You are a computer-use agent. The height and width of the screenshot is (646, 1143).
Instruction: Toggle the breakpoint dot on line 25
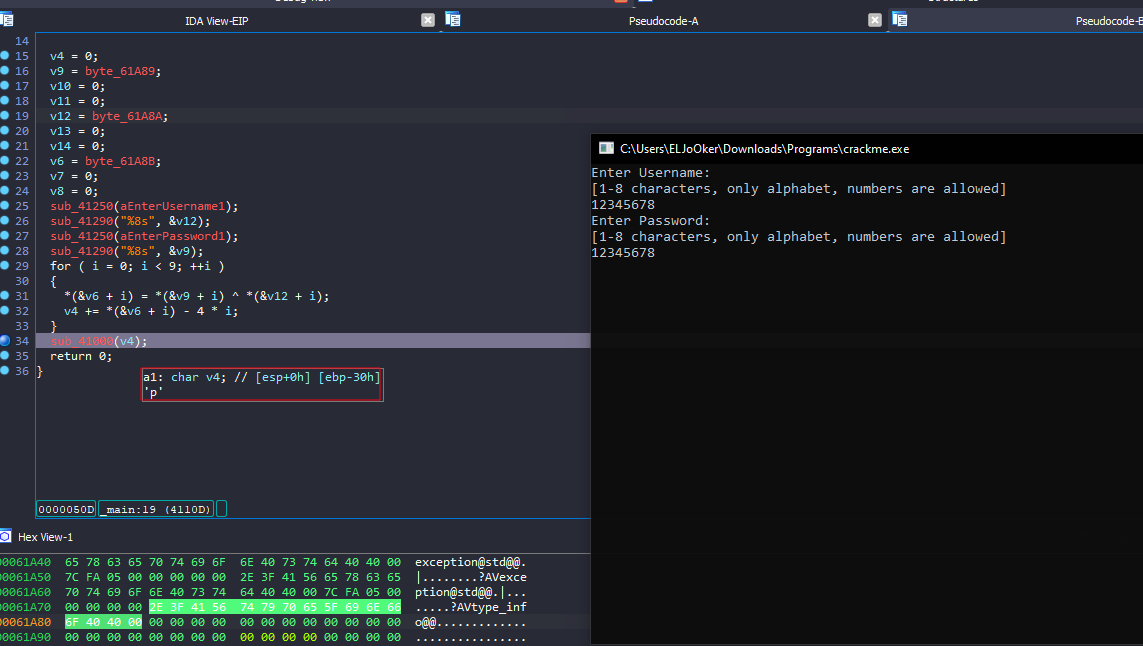click(x=6, y=206)
